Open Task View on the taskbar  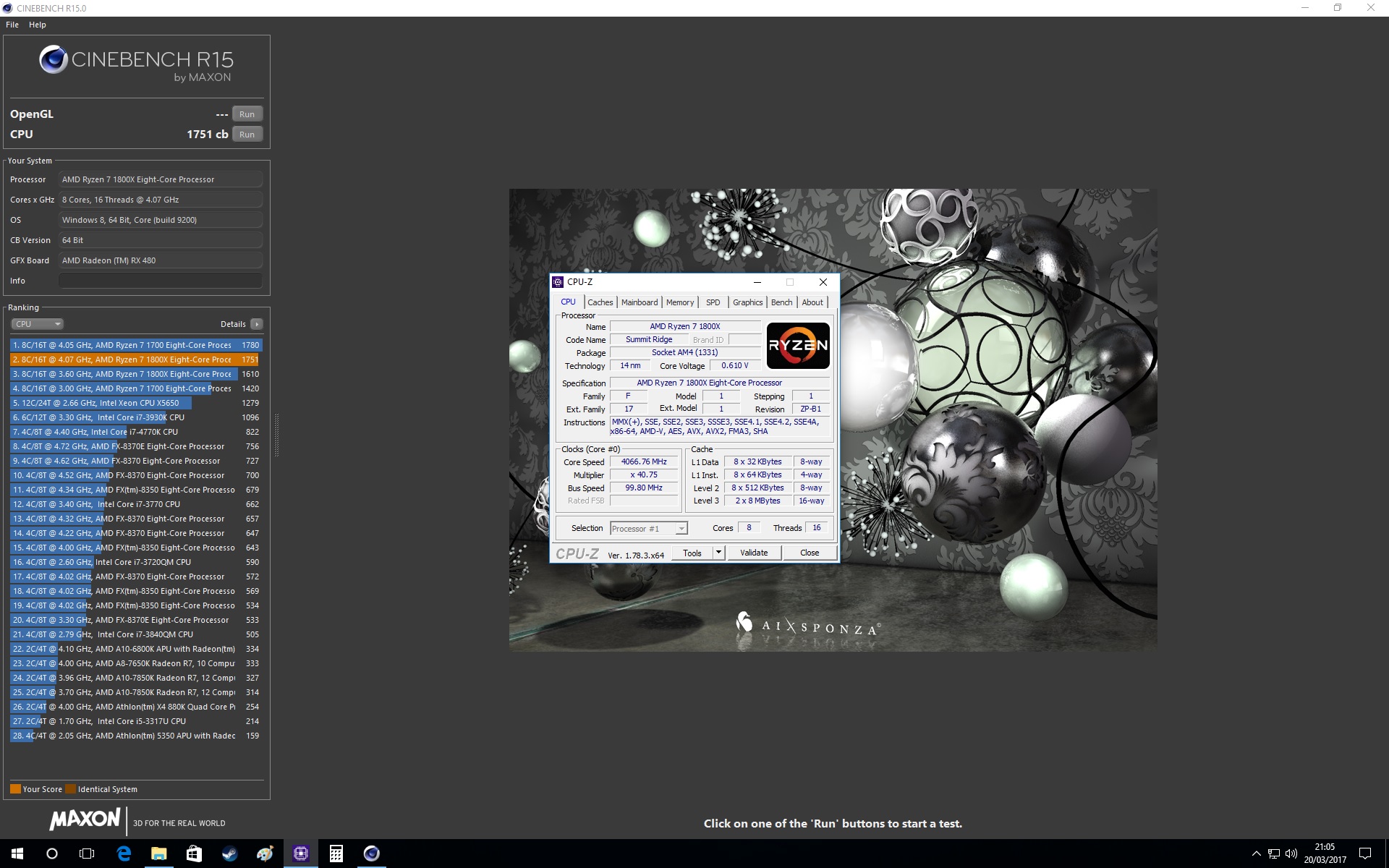87,854
